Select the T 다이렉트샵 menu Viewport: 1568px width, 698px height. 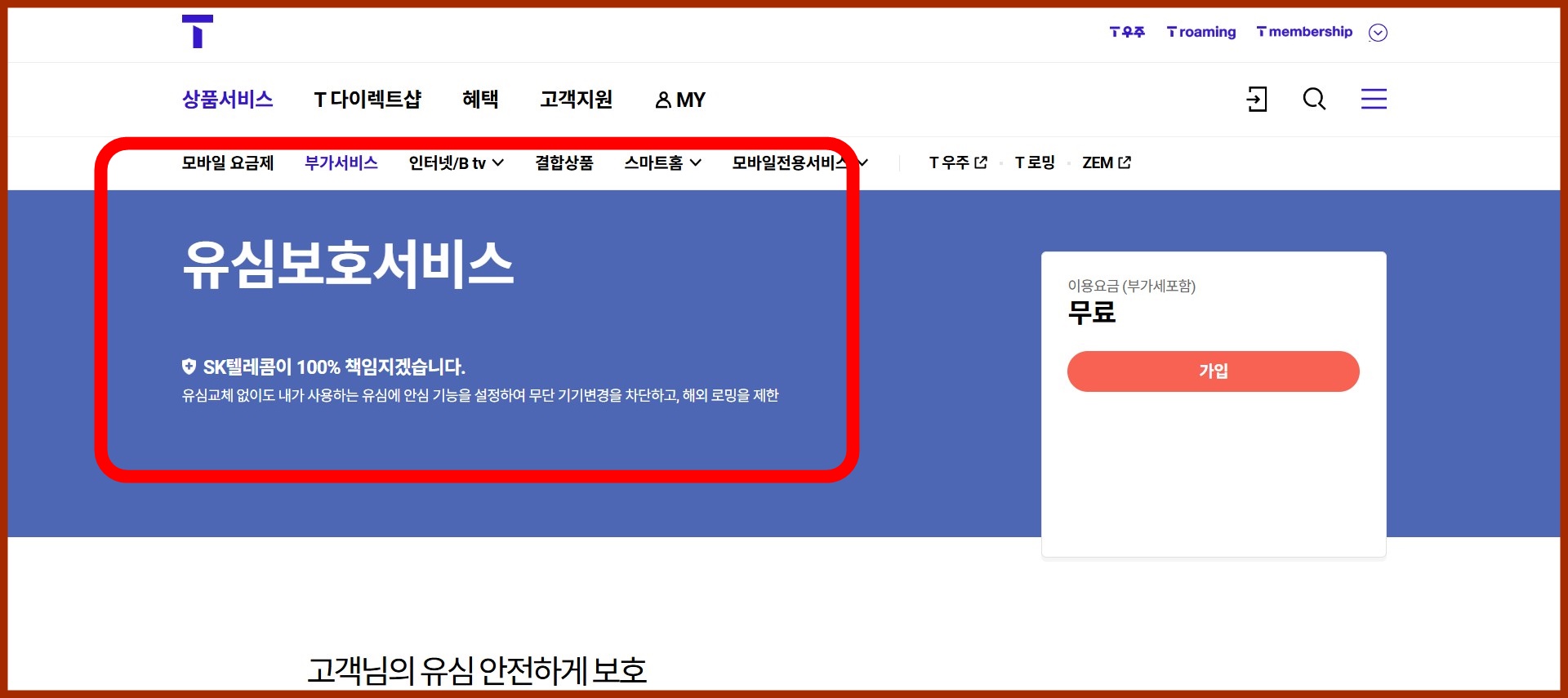point(367,100)
